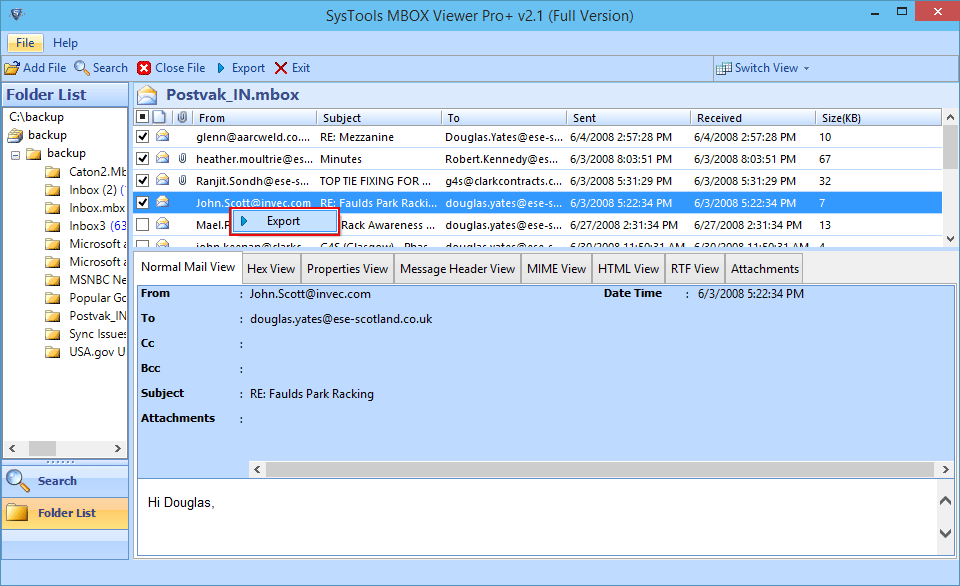This screenshot has width=960, height=586.
Task: Open the Switch View dropdown arrow
Action: (806, 69)
